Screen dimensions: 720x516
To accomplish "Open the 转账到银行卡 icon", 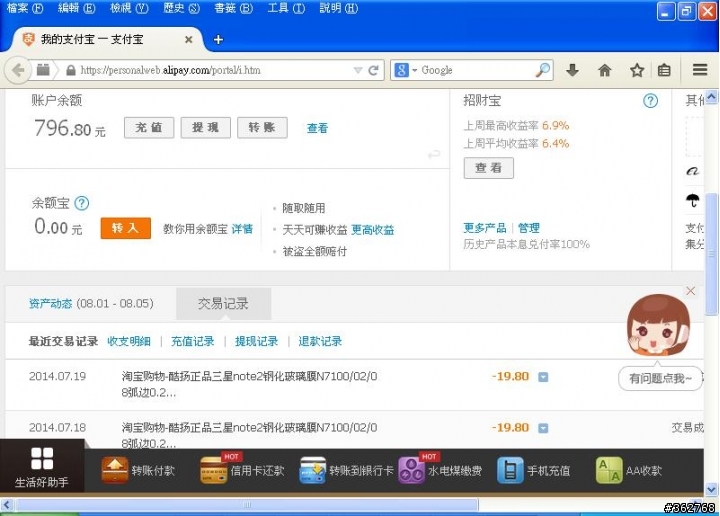I will point(312,470).
